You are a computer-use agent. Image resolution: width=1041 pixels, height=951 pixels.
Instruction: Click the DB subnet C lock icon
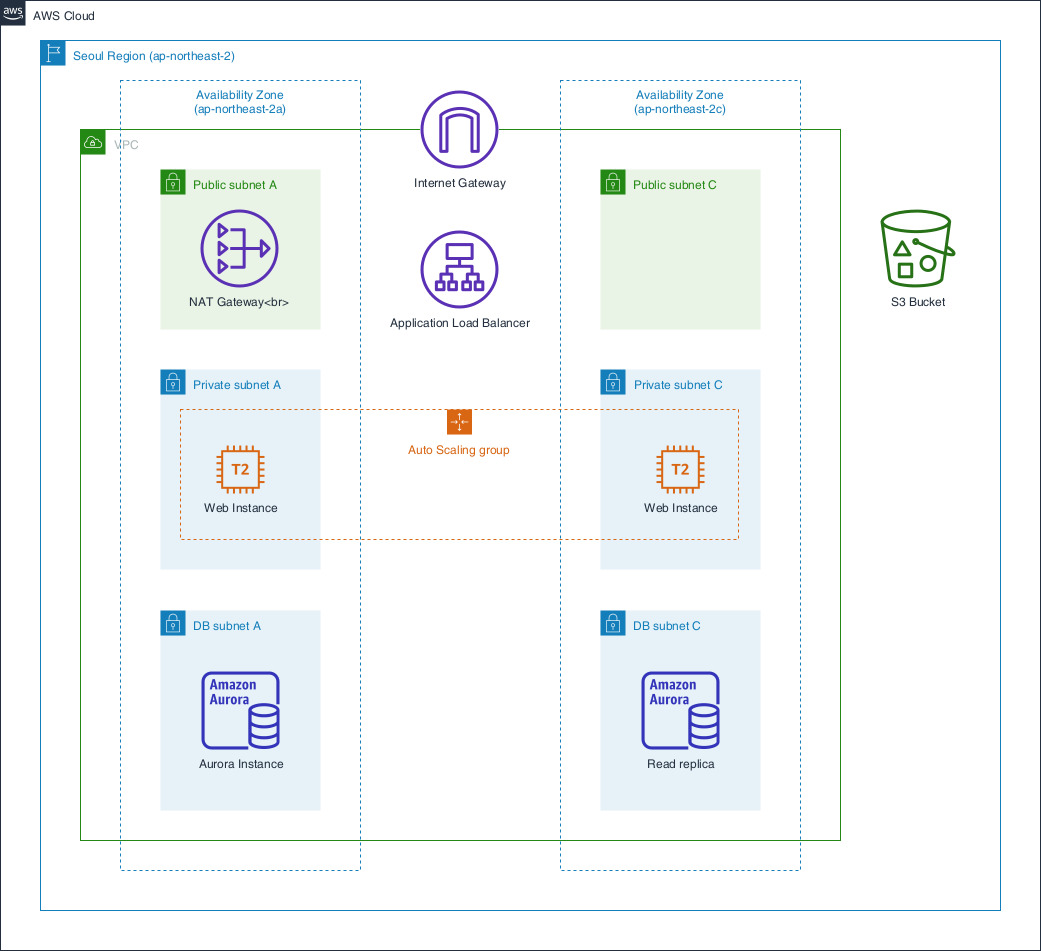coord(613,623)
